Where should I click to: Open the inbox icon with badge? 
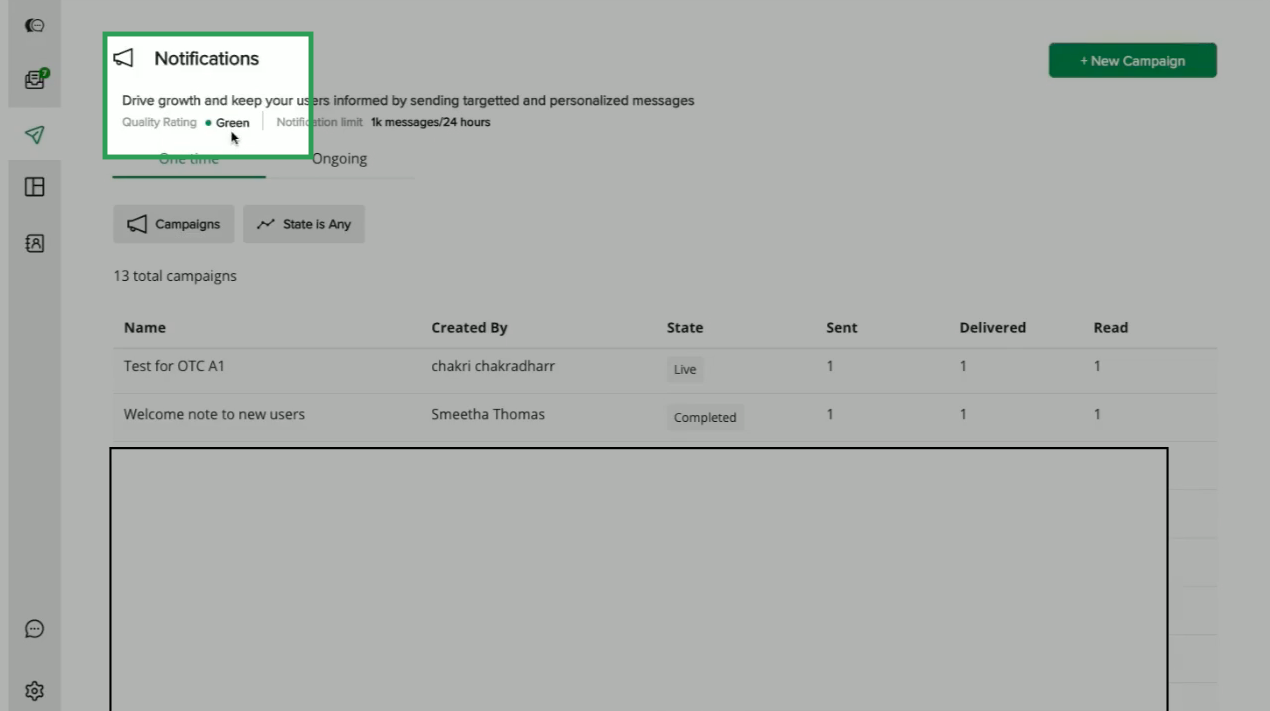(35, 79)
